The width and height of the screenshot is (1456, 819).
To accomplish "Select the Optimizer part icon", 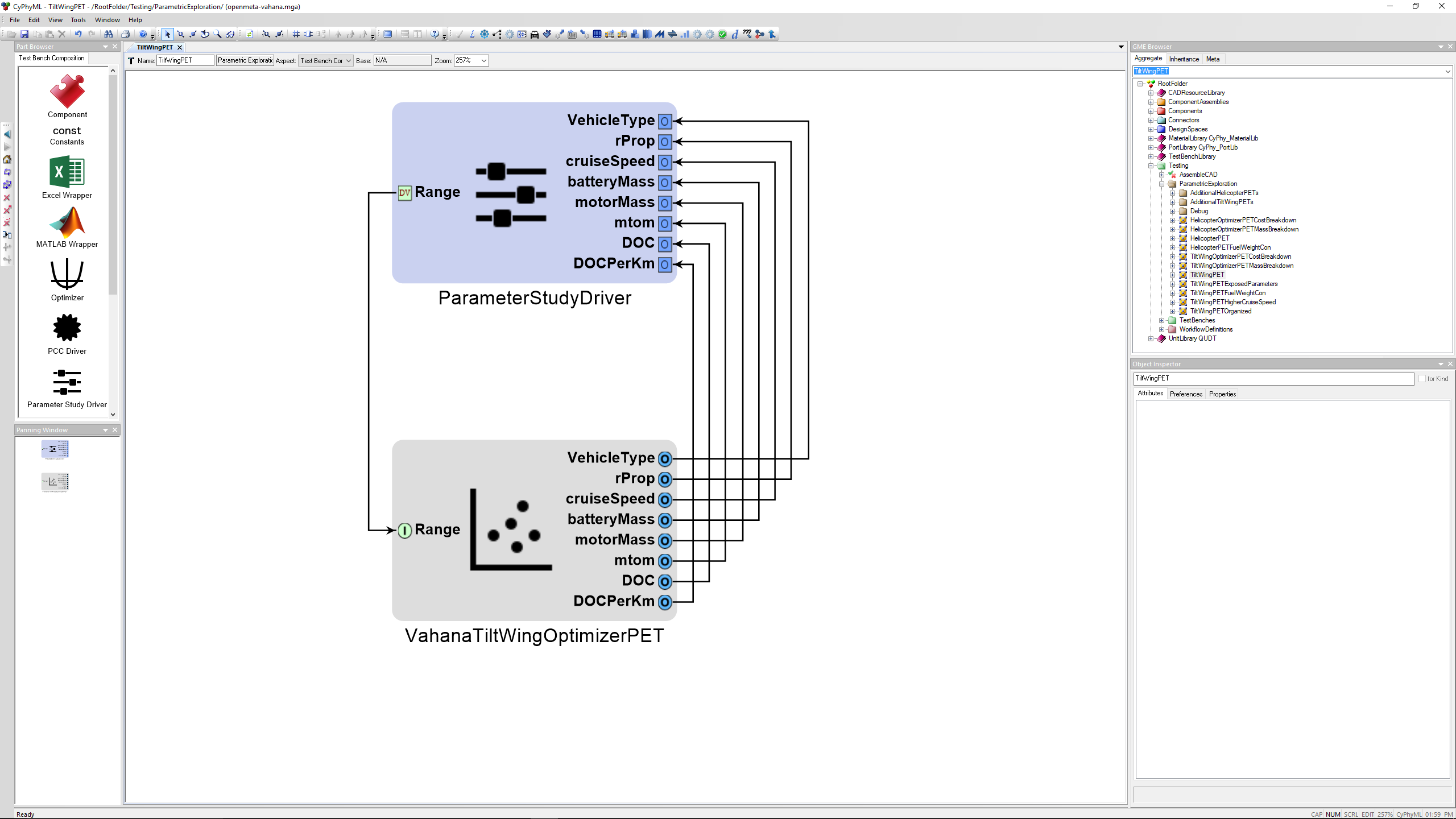I will click(67, 275).
